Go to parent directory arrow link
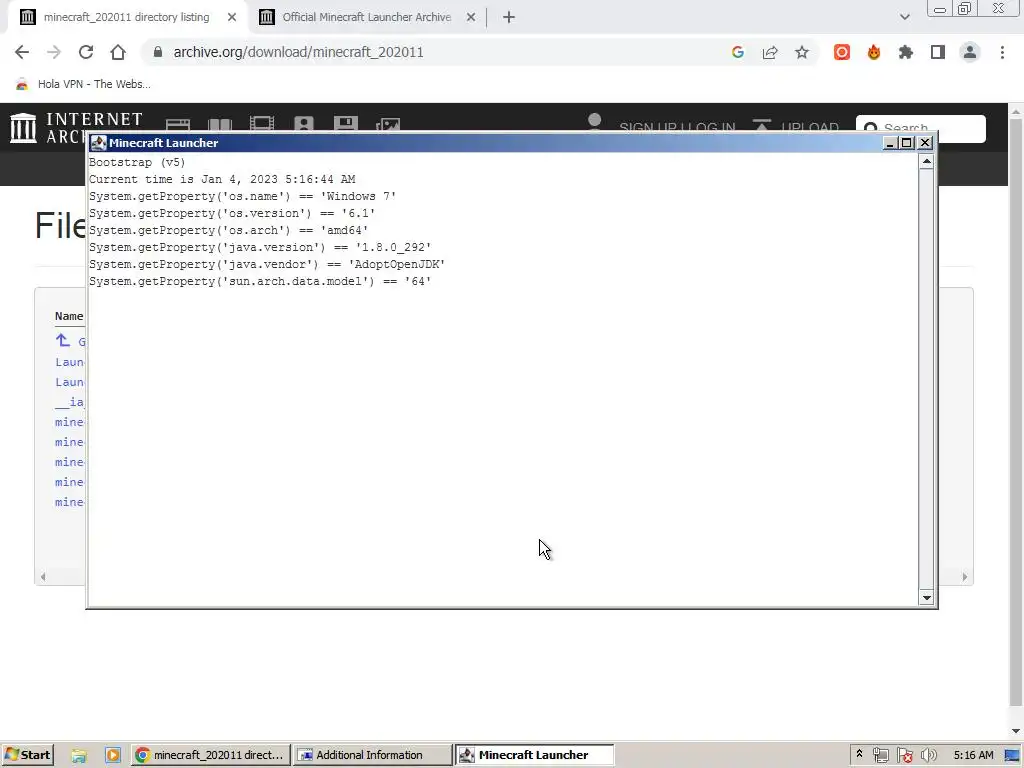This screenshot has width=1024, height=768. point(63,340)
